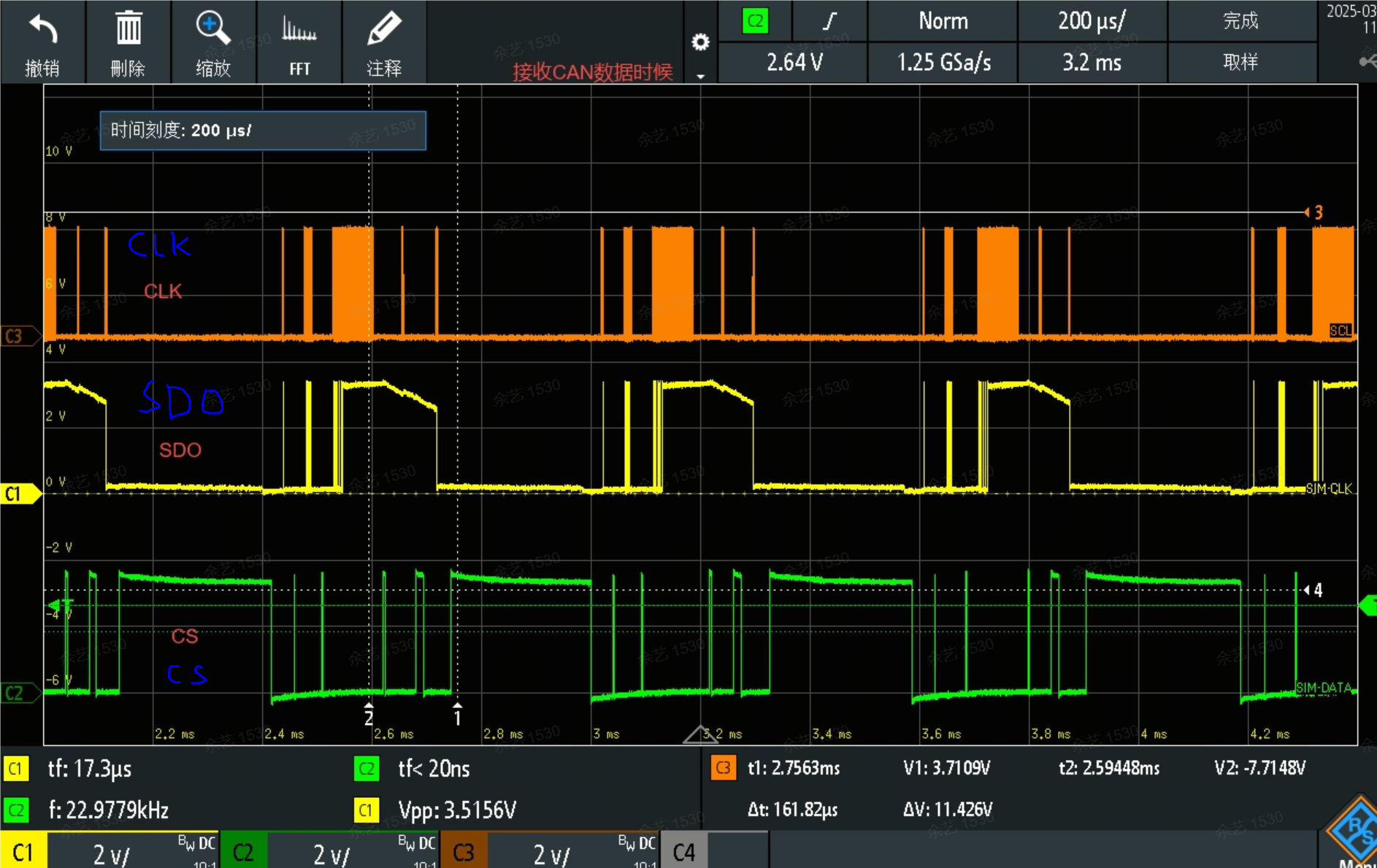Change the 200 µs/ time base setting
Screen dimensions: 1377x868
1092,21
